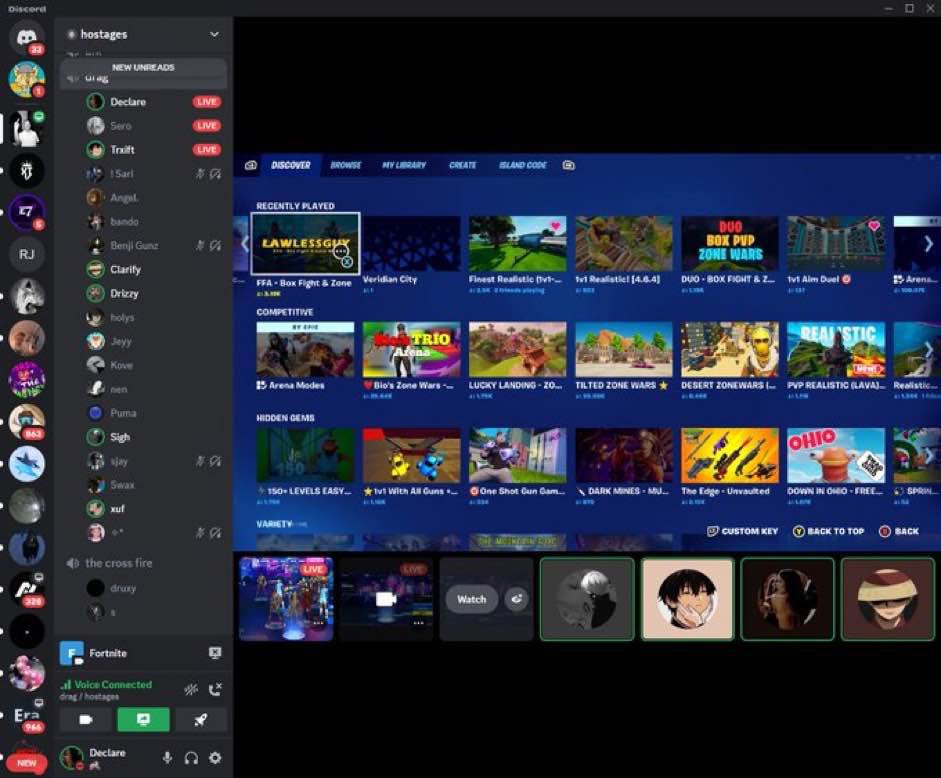Open options dots on first stream tile
Screen dimensions: 941x778
[319, 623]
